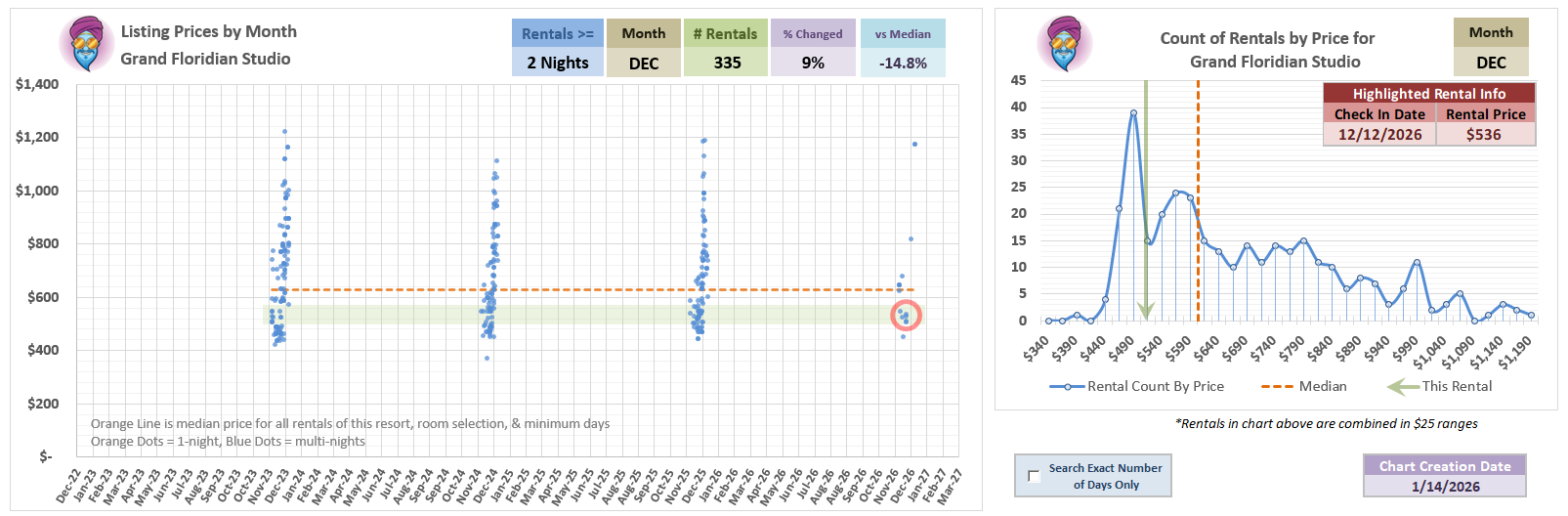
Task: Click the 12/12/2026 Check In Date value
Action: coord(1379,135)
